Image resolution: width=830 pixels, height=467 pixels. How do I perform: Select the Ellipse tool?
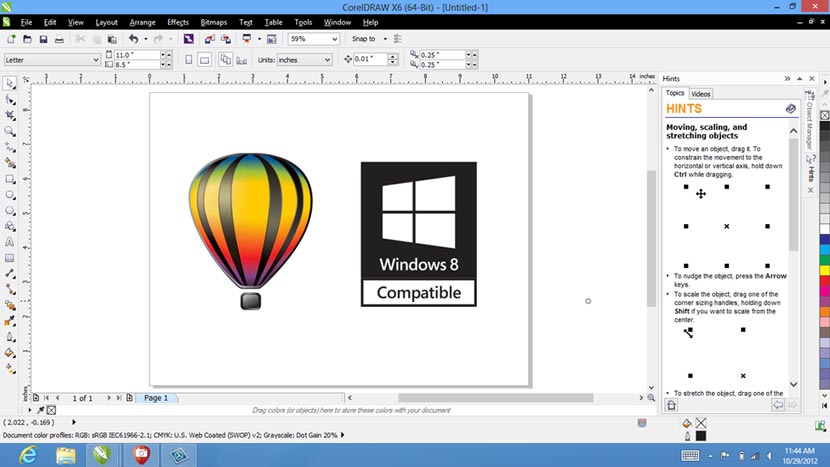coord(10,195)
